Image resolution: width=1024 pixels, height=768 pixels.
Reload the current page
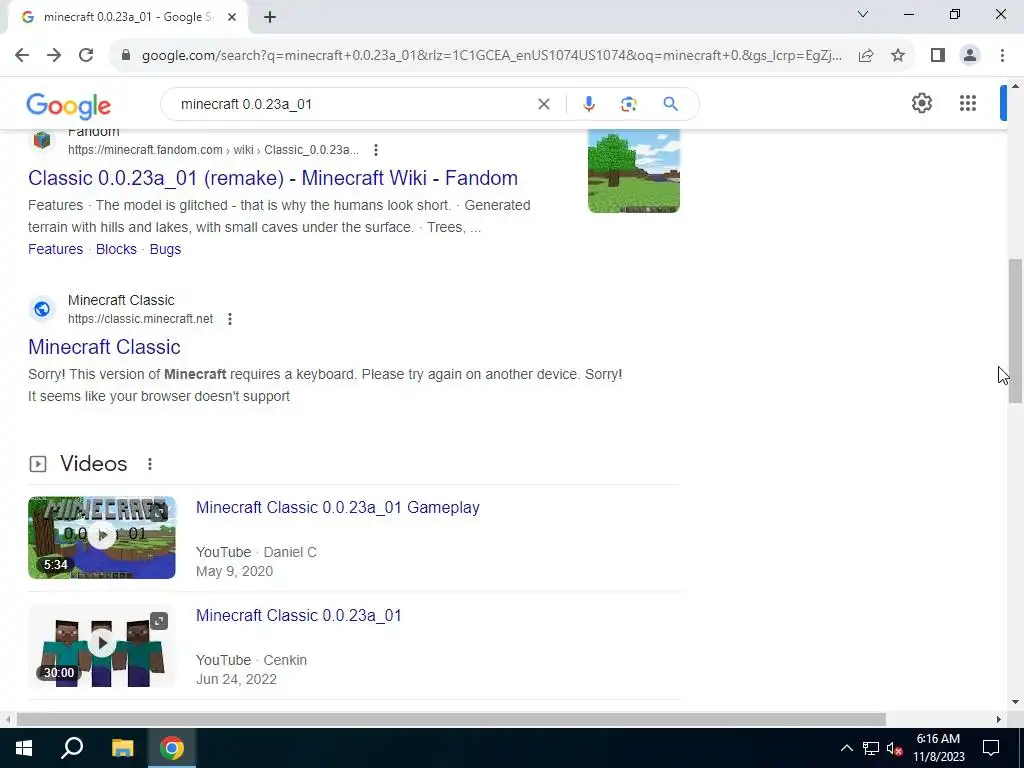click(x=86, y=56)
